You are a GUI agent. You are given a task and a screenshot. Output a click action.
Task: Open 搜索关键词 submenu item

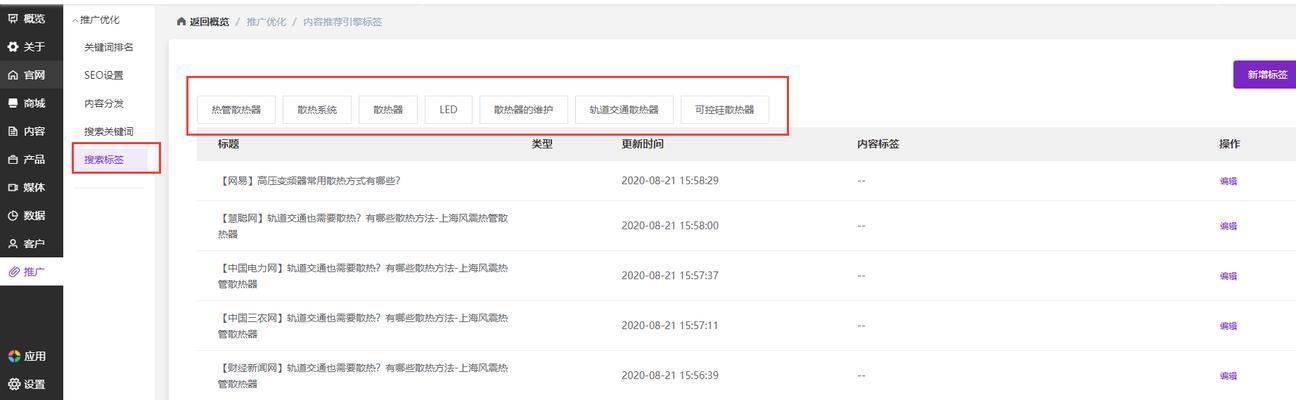coord(109,131)
